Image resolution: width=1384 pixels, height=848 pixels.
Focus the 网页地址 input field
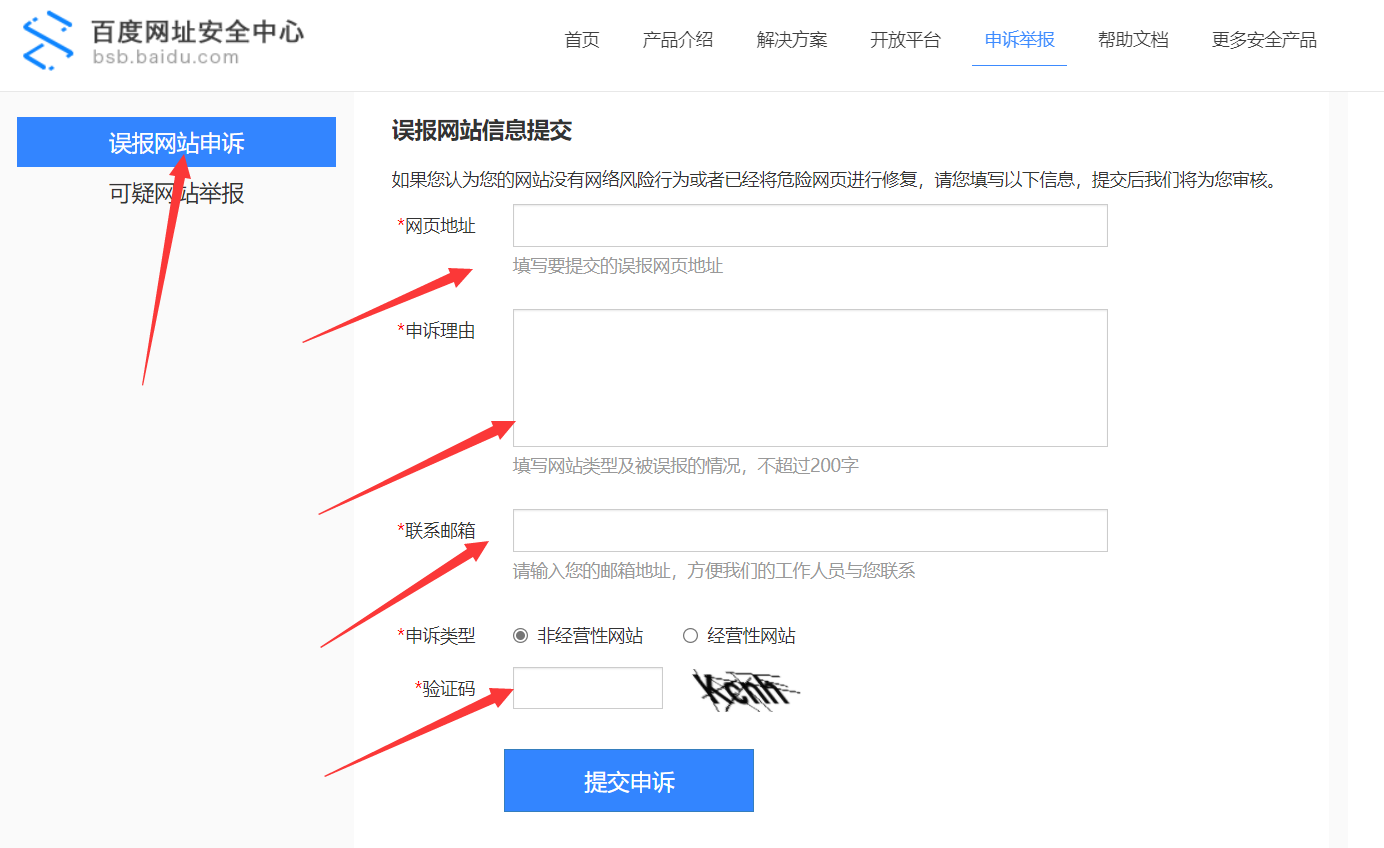point(810,225)
